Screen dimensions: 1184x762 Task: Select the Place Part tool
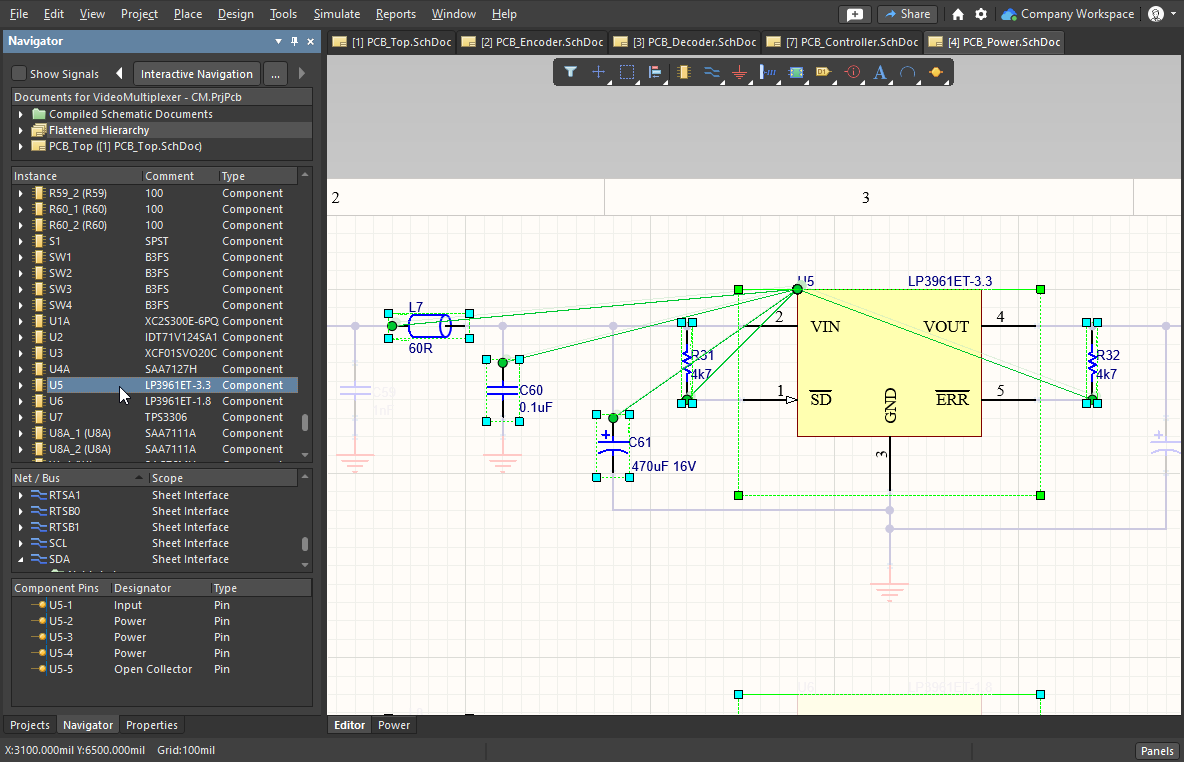[x=683, y=72]
